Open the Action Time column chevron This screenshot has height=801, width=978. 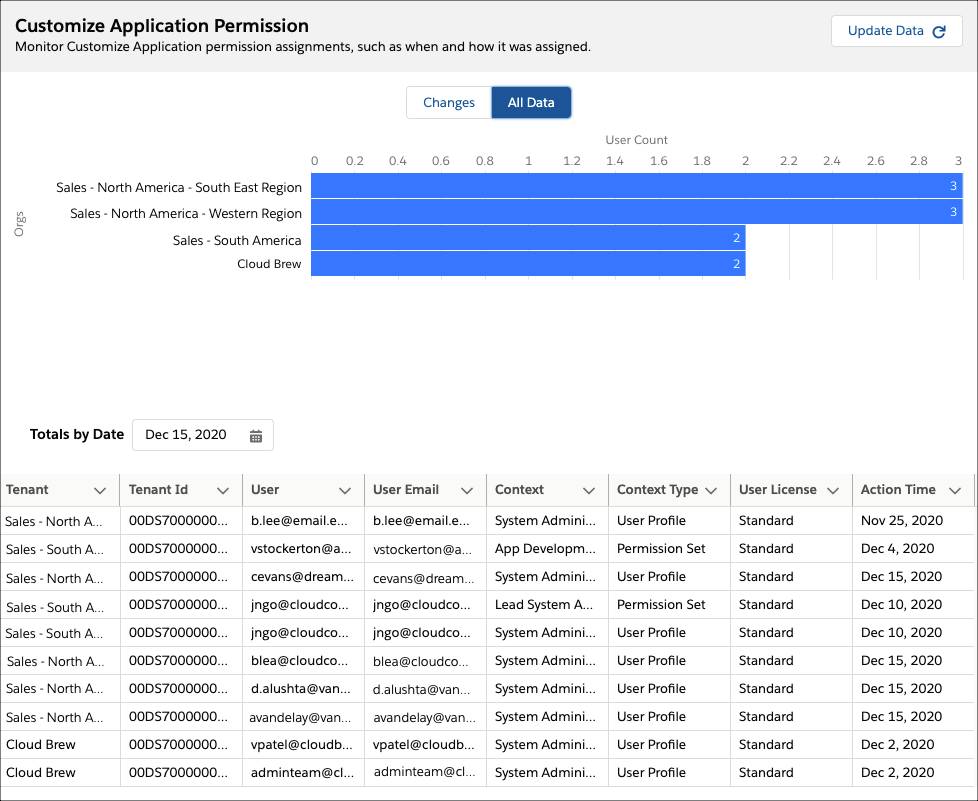pos(954,490)
